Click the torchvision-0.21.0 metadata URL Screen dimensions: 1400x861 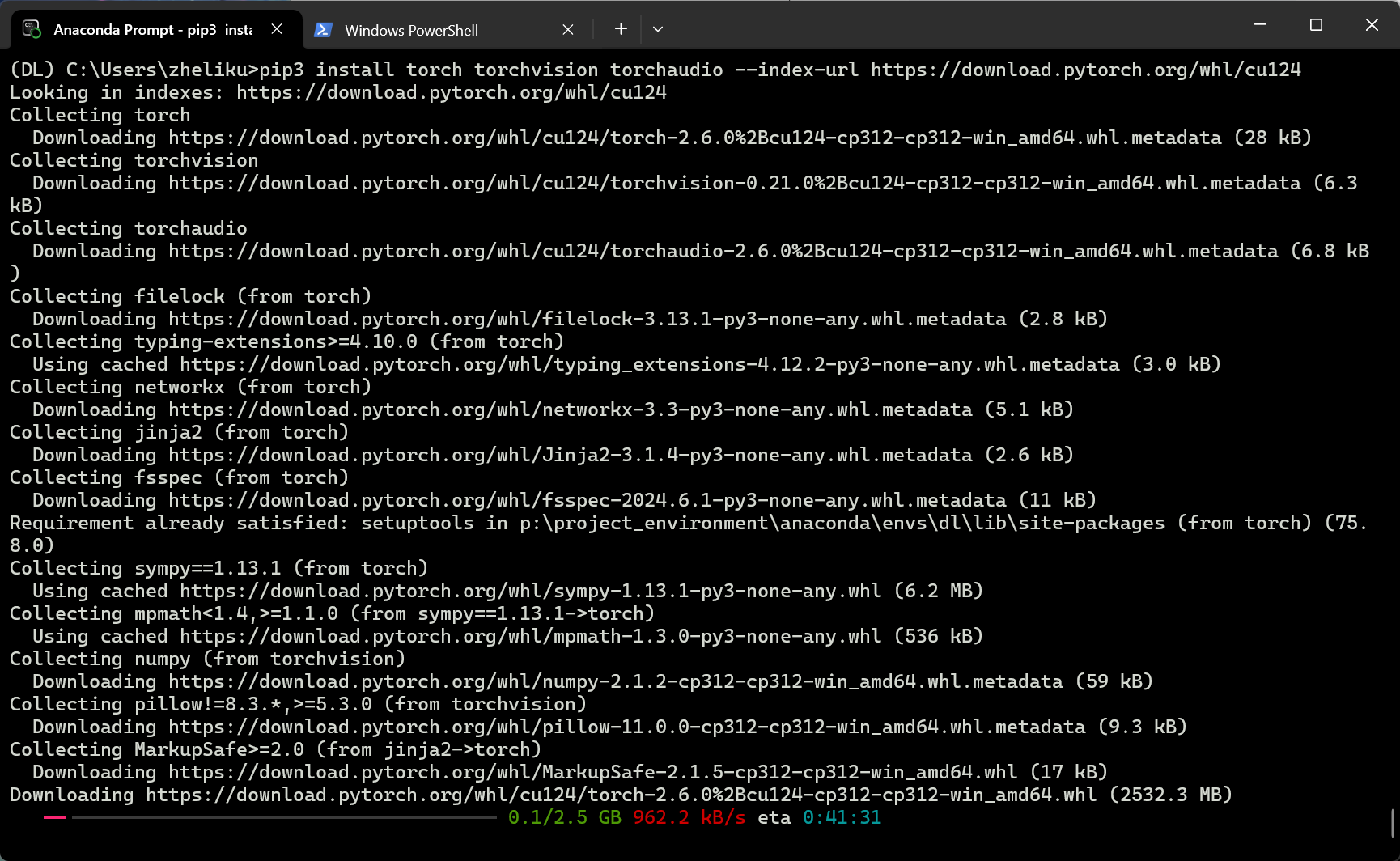tap(735, 183)
